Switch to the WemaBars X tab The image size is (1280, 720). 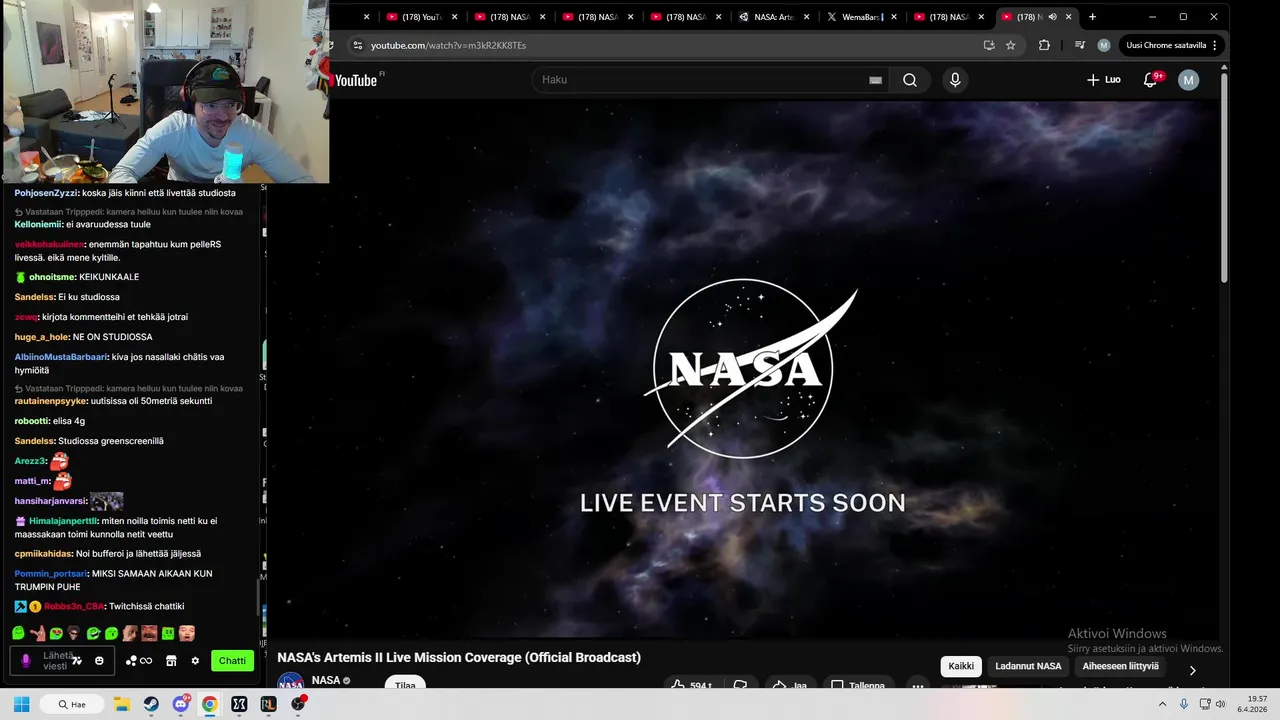pos(860,17)
